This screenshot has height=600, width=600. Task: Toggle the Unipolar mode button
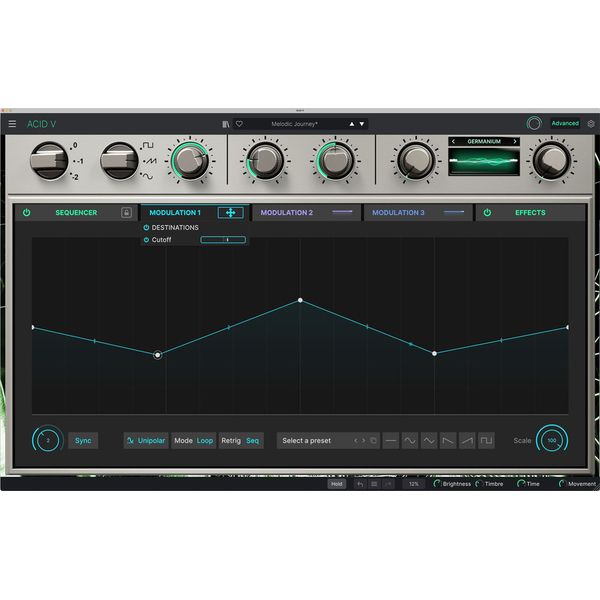(x=146, y=440)
